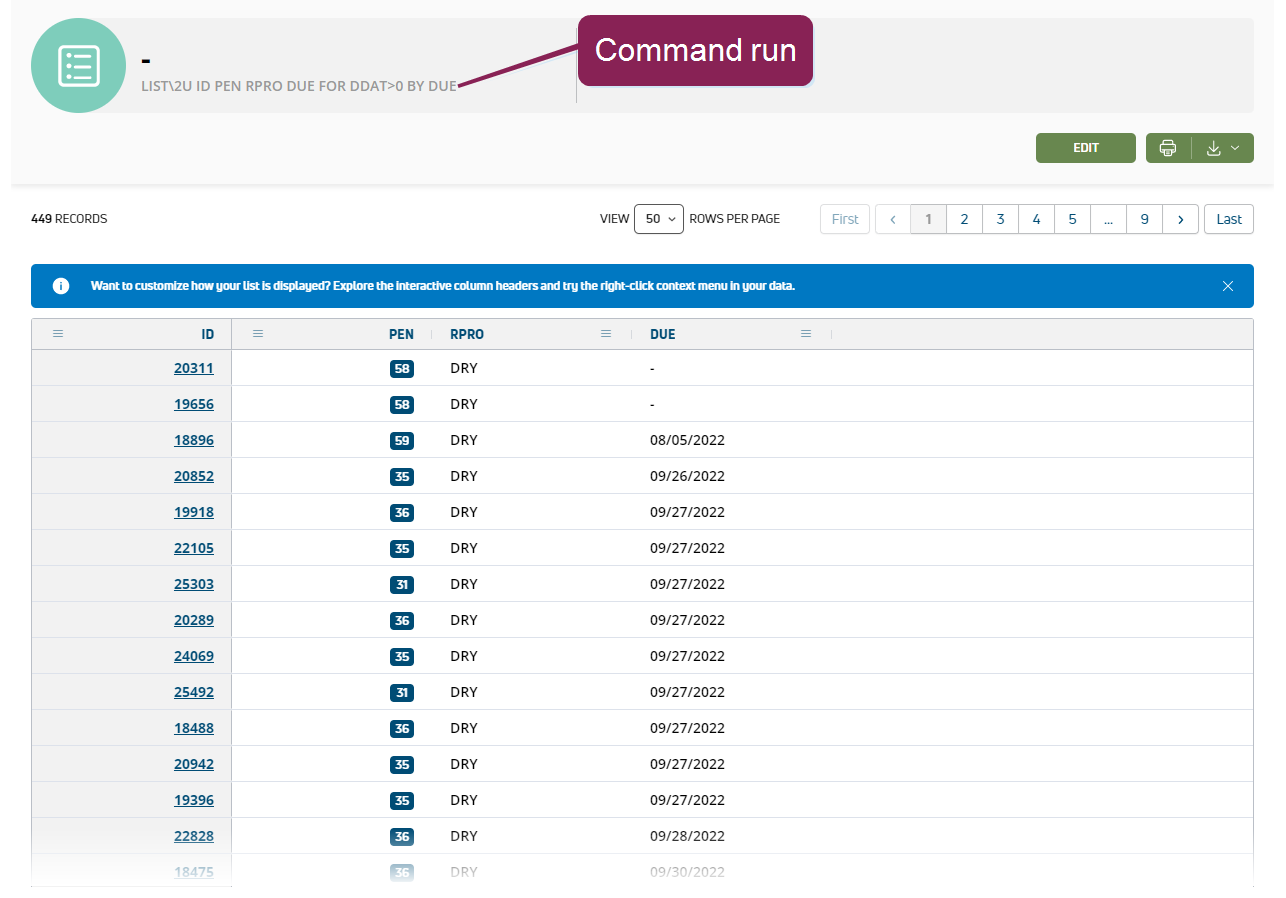Click the Last page button

tap(1229, 219)
